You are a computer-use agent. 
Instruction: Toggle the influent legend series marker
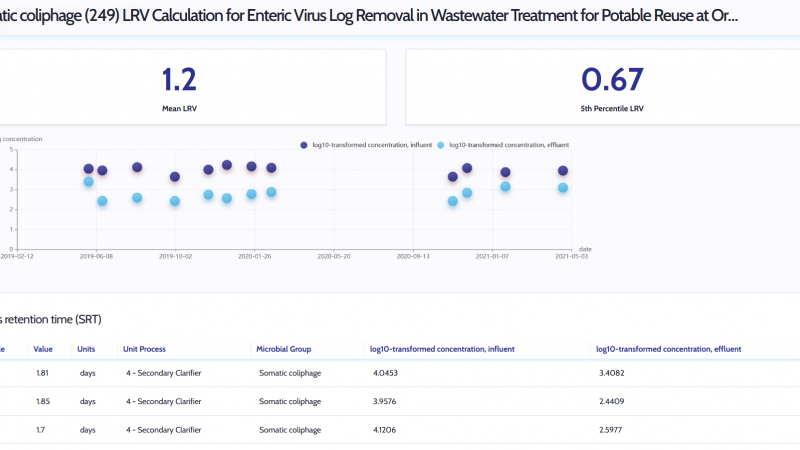(304, 145)
